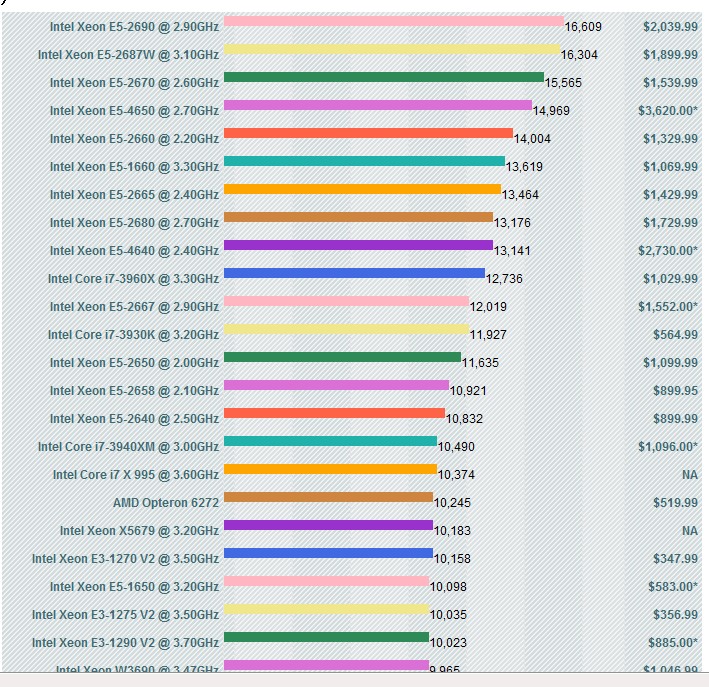Open the $899.95 price link
The image size is (709, 687).
(676, 392)
